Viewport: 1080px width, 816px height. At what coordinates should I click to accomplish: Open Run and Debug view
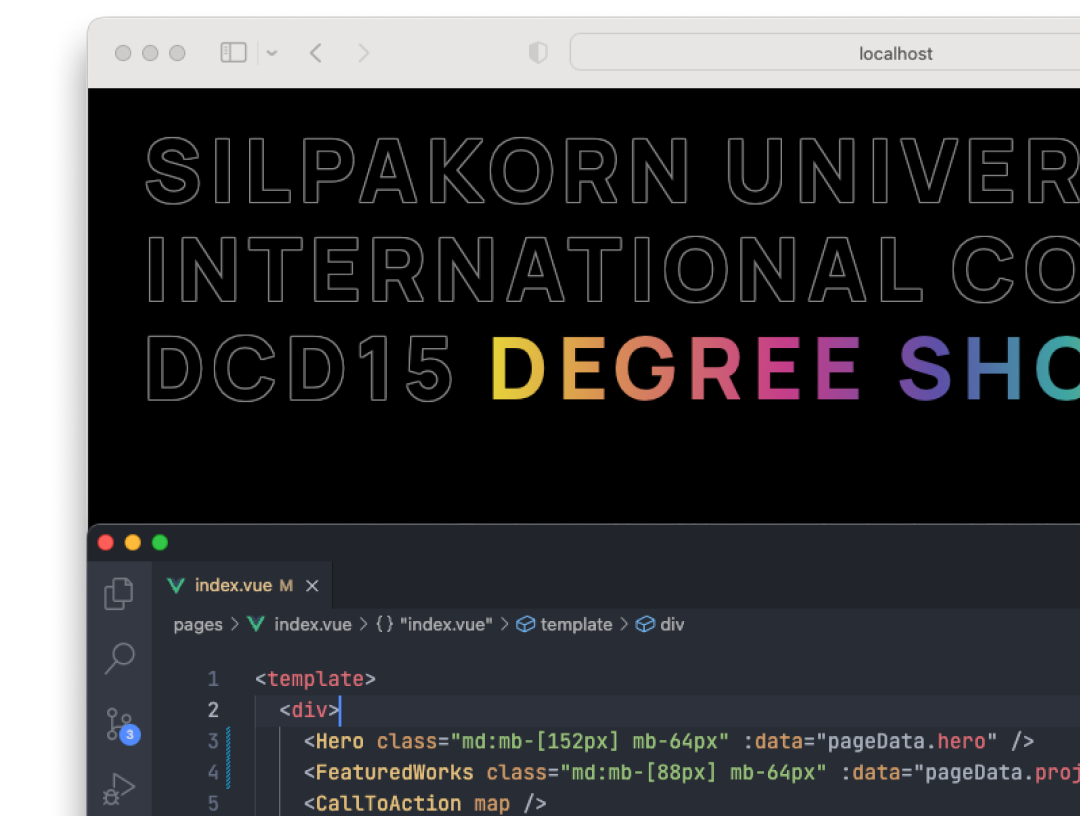point(118,789)
